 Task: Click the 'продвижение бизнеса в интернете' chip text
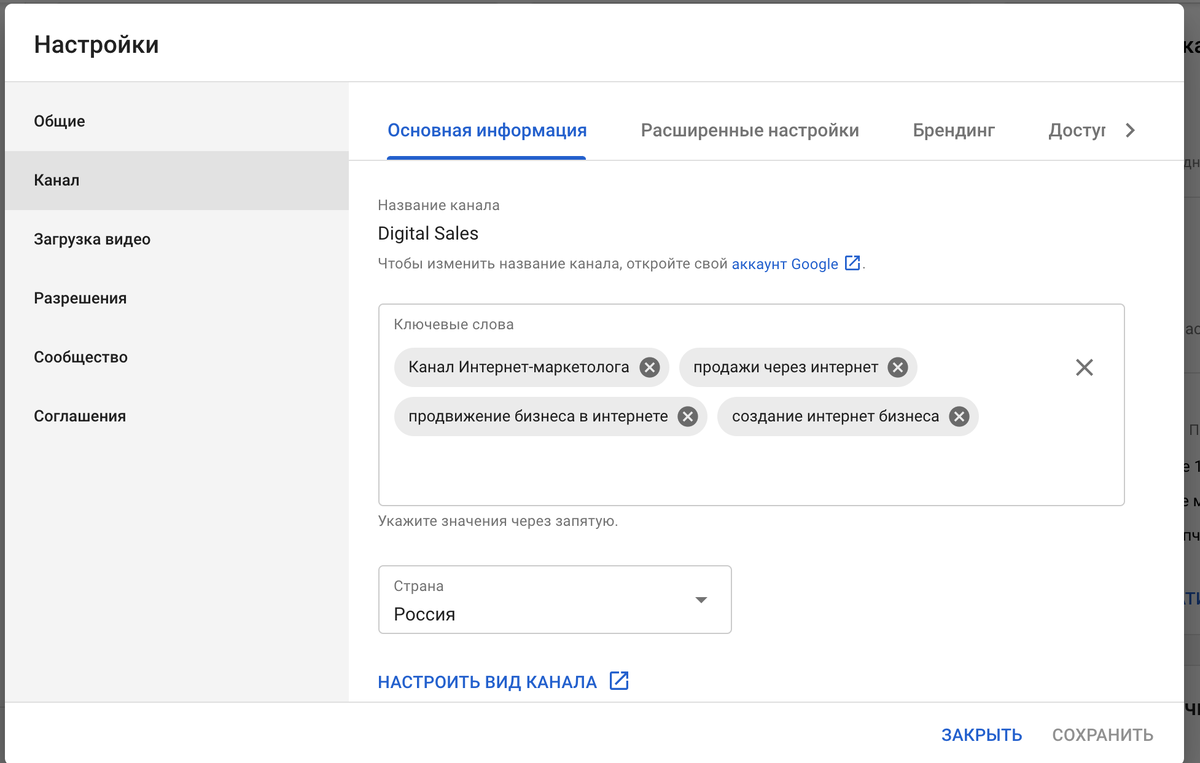[x=538, y=416]
